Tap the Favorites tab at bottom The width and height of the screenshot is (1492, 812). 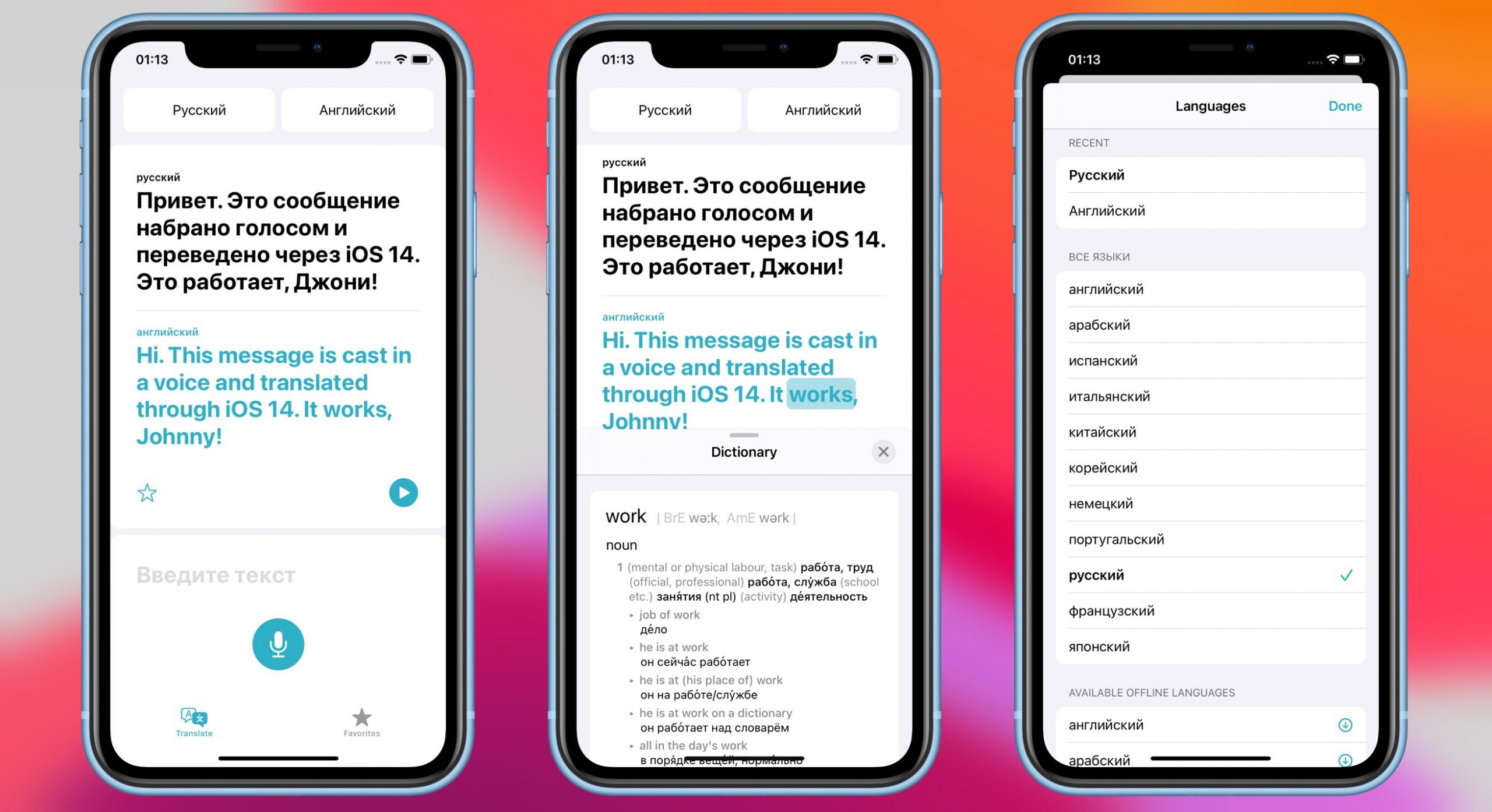[x=363, y=725]
